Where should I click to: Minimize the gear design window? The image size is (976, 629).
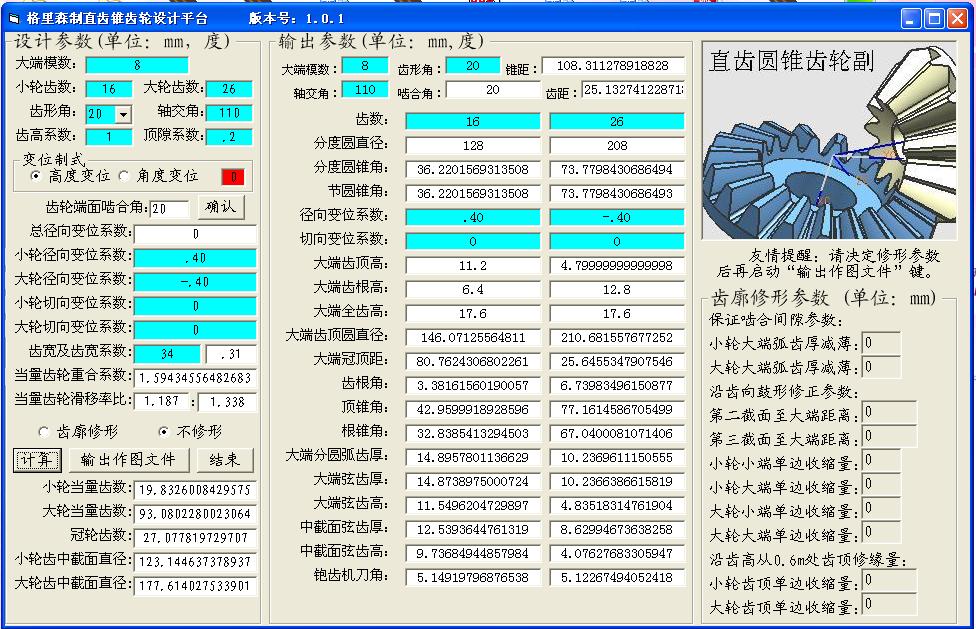911,19
